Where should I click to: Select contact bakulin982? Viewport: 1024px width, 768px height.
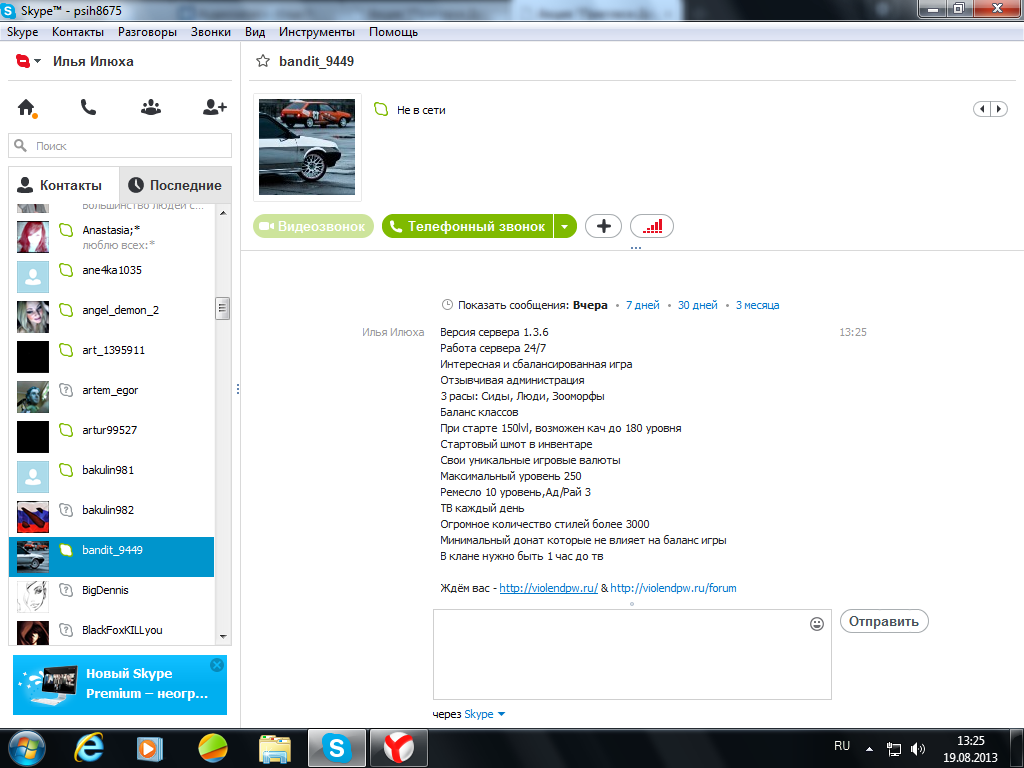112,517
